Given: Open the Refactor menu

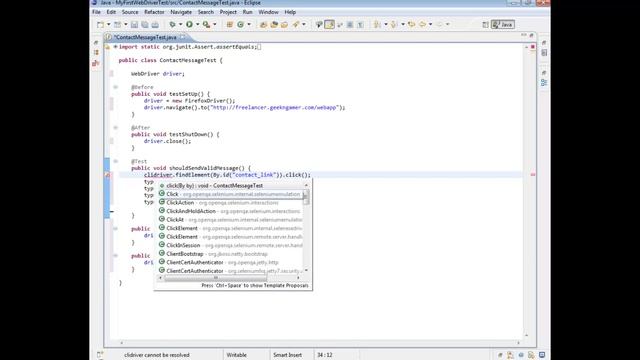Looking at the screenshot, I should 154,12.
